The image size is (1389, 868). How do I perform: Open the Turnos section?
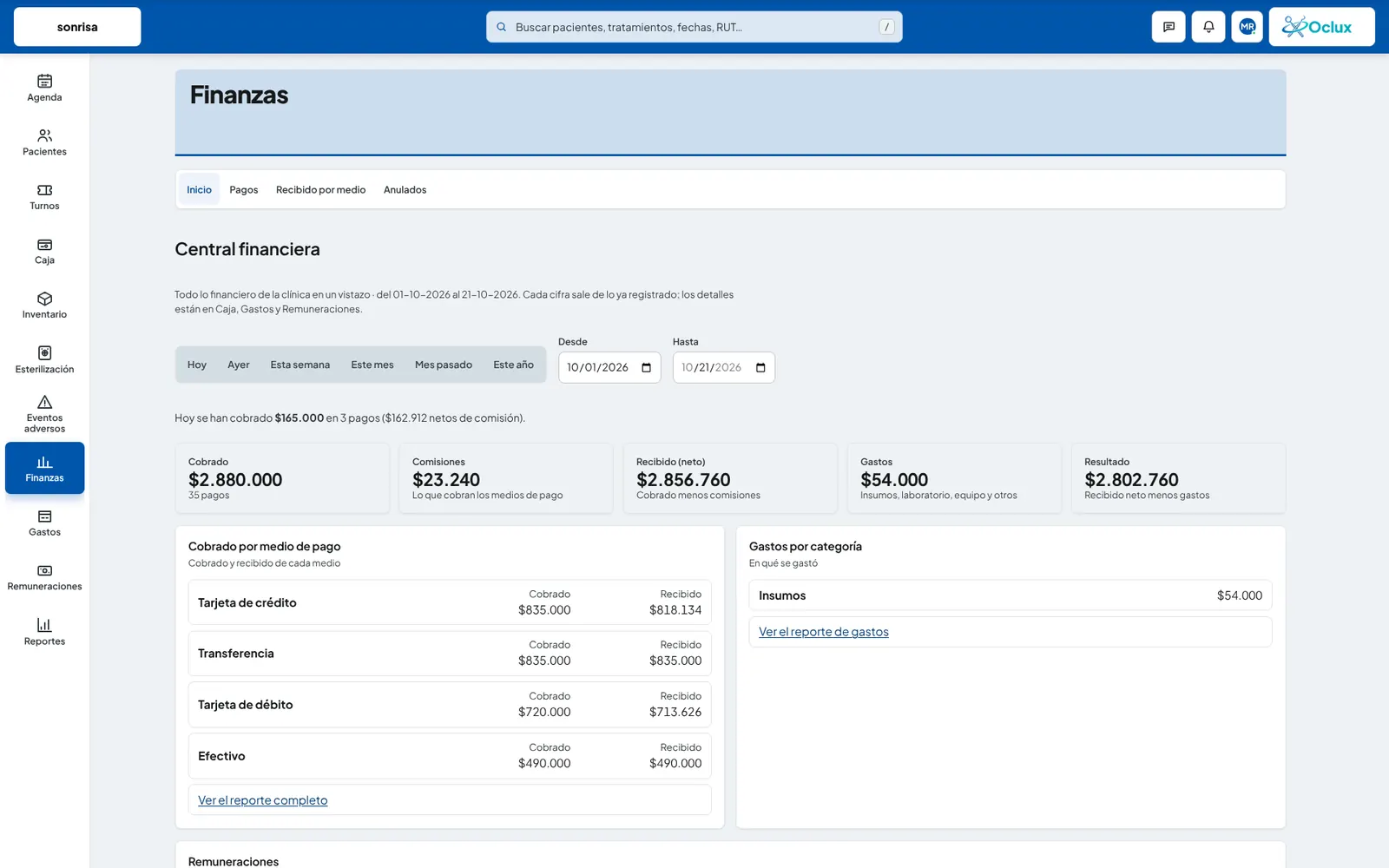(44, 197)
